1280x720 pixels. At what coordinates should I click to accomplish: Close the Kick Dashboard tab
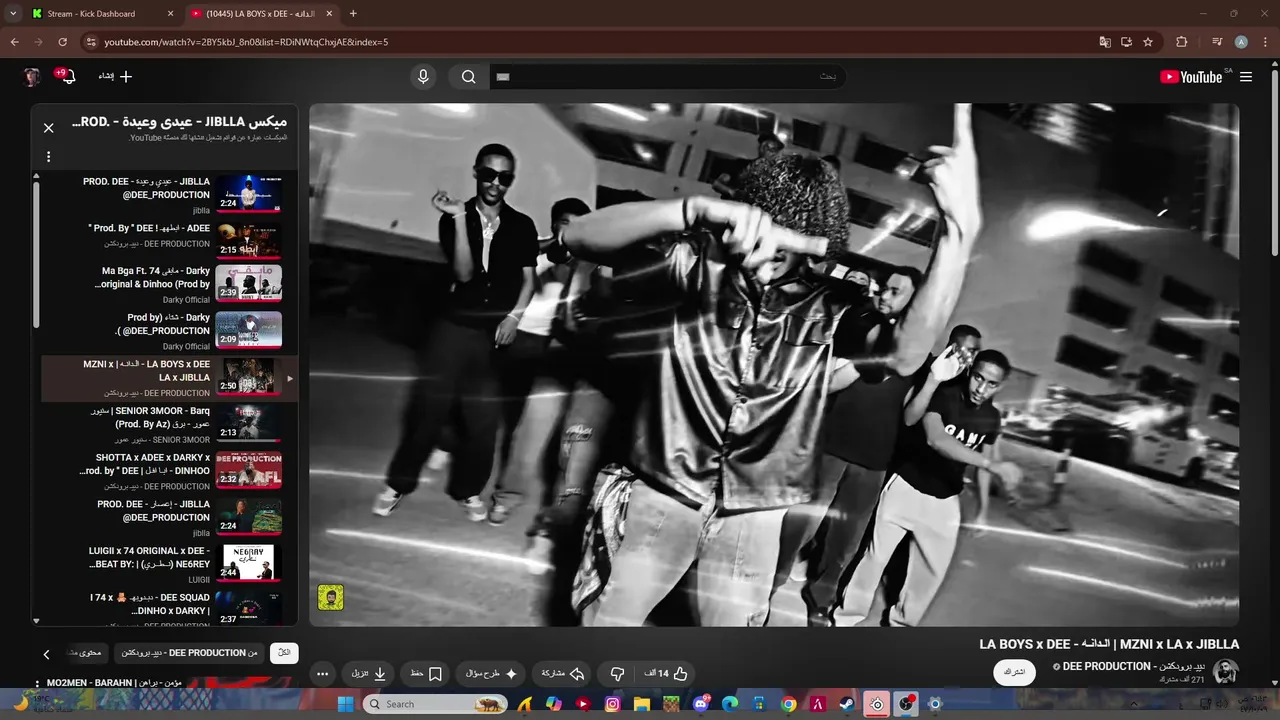pos(169,14)
